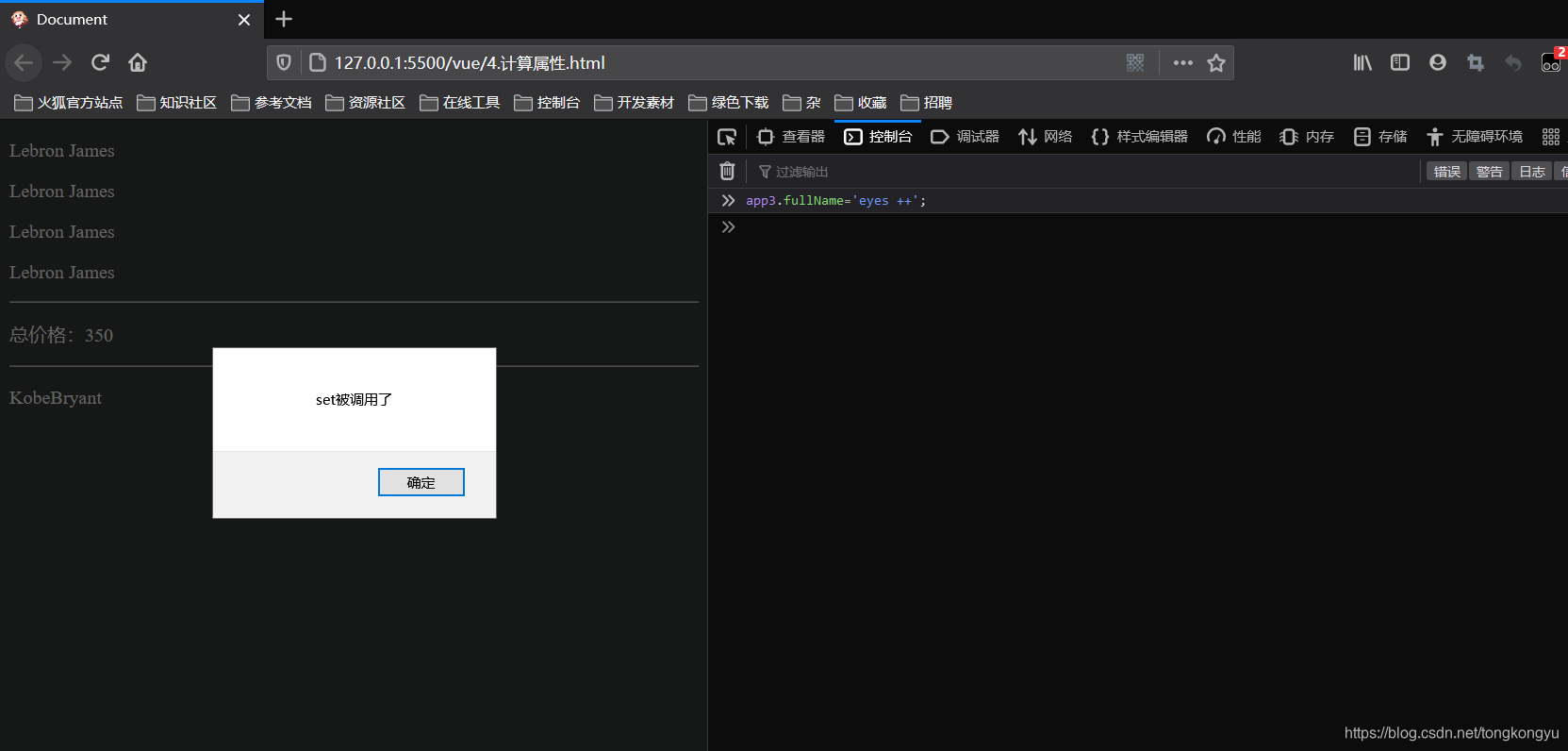Click the 过滤输出 filter field
Screen dimensions: 1568x751
[1084, 172]
